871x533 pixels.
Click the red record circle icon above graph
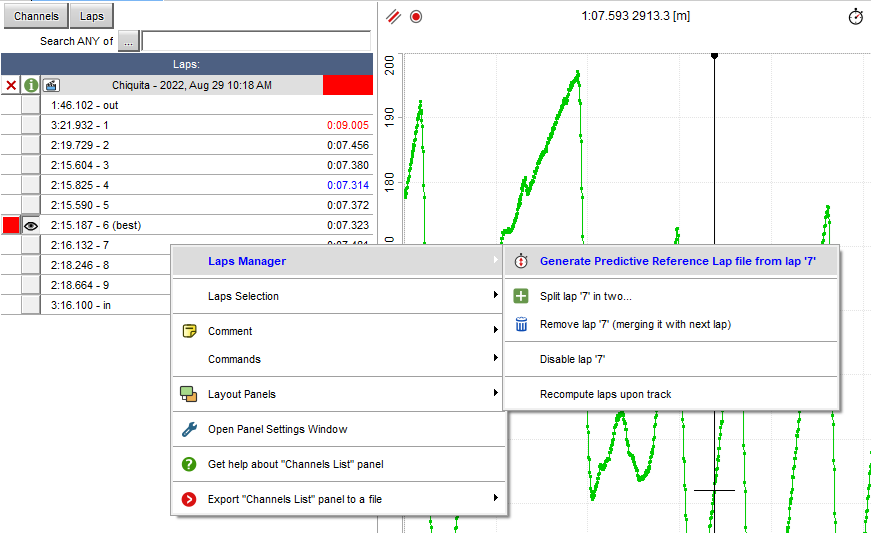click(x=416, y=17)
